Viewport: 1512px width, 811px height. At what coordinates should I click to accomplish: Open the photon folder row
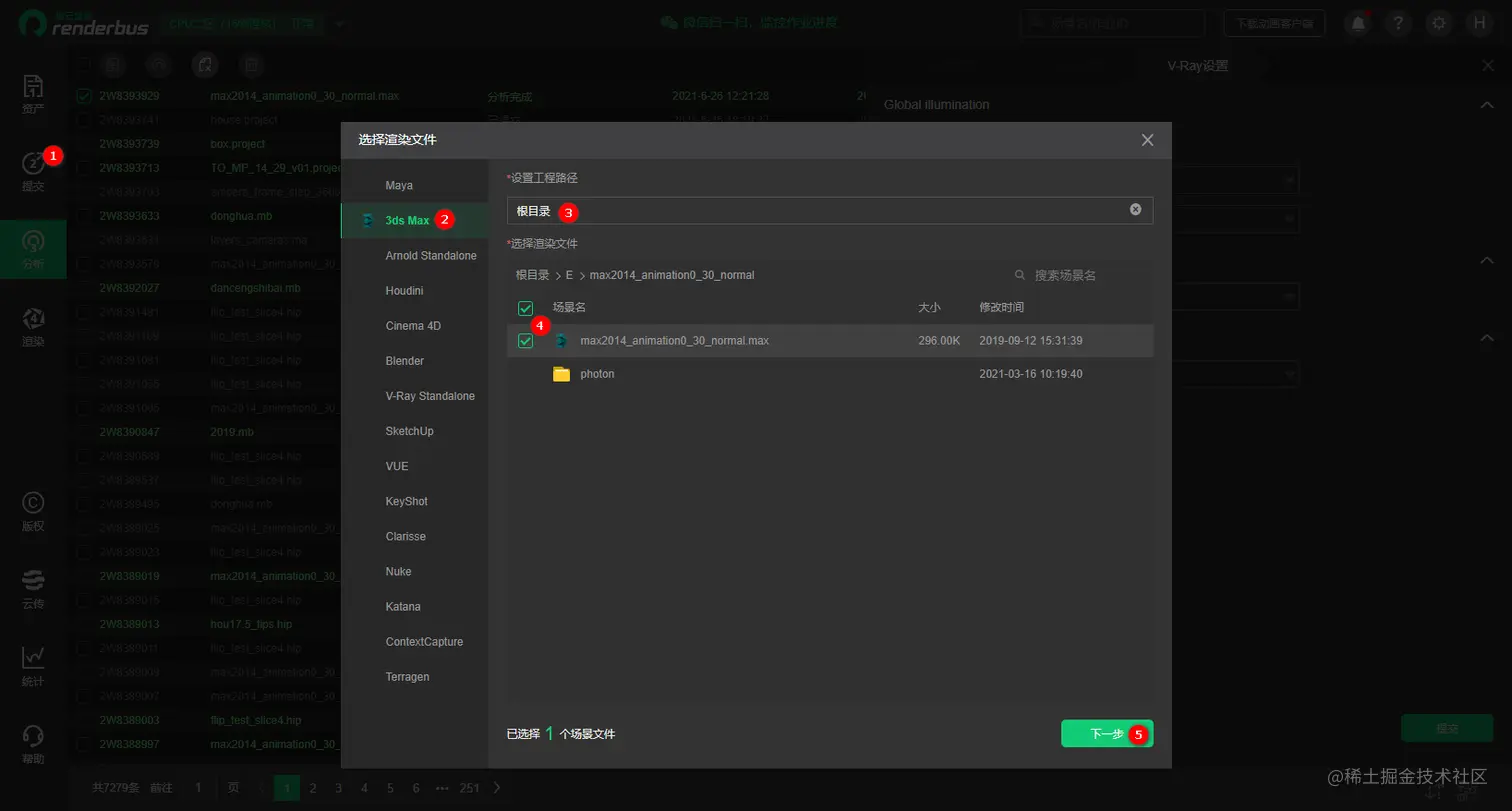[x=830, y=374]
